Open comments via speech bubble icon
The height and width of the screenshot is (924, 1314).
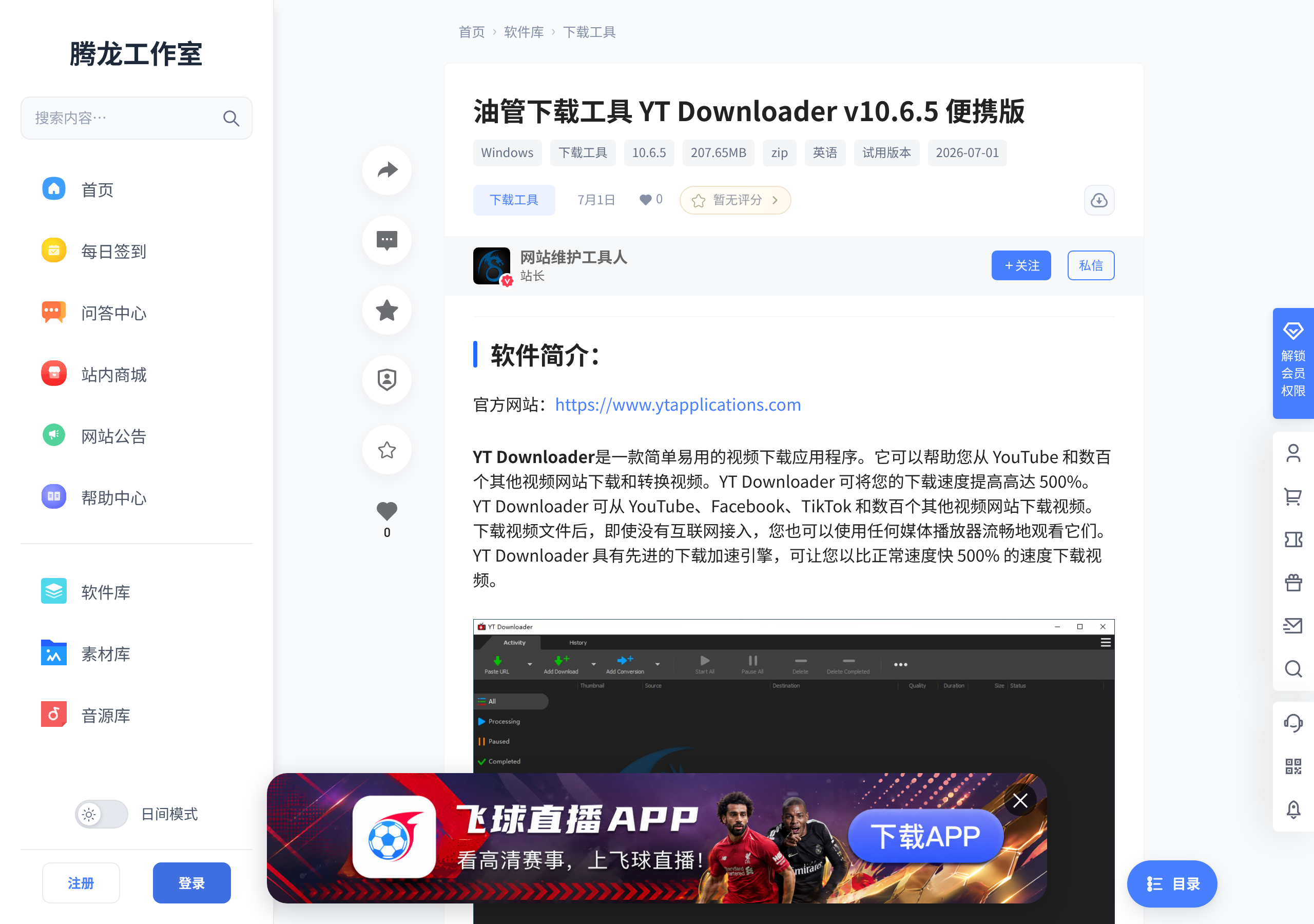(387, 240)
